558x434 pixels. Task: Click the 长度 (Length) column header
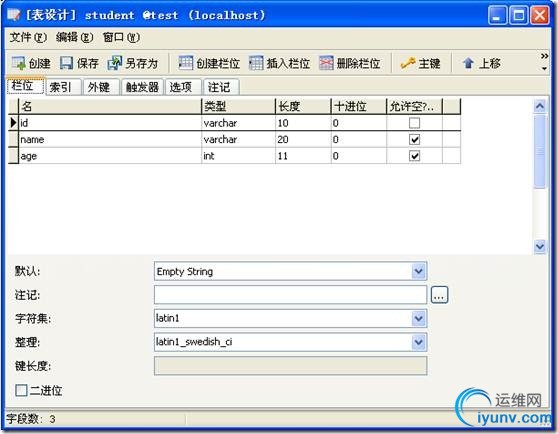(x=303, y=106)
